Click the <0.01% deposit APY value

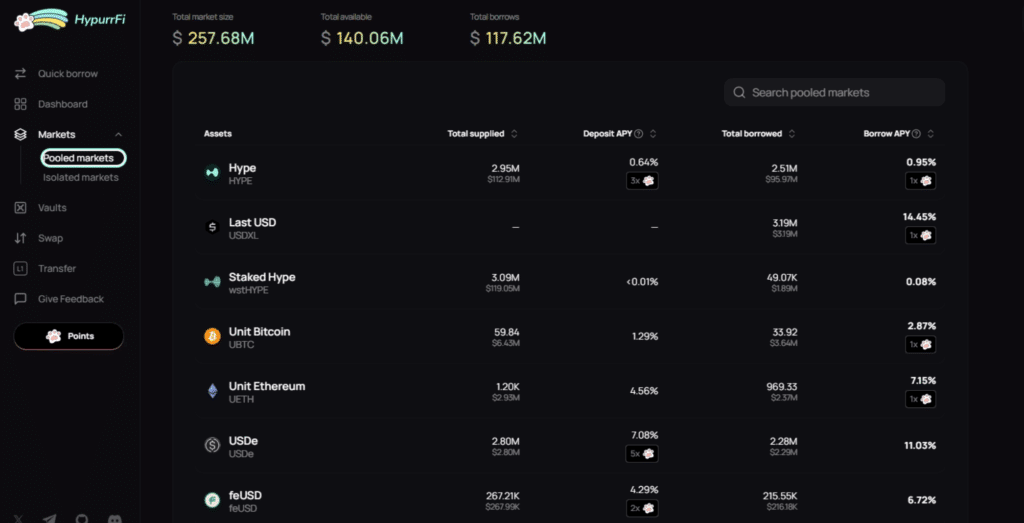(x=642, y=282)
